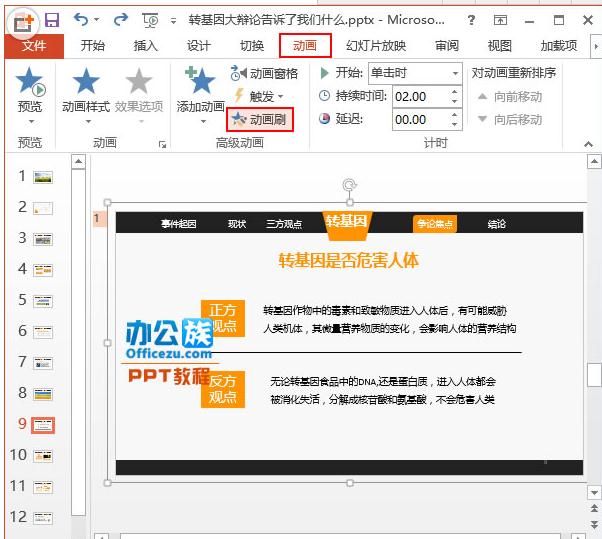
Task: Activate the 动画刷 animation painter
Action: (x=260, y=119)
